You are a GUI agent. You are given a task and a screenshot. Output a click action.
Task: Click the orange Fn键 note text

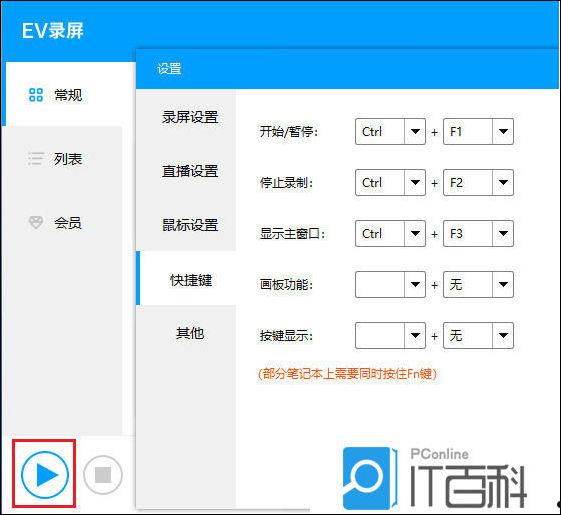click(347, 374)
